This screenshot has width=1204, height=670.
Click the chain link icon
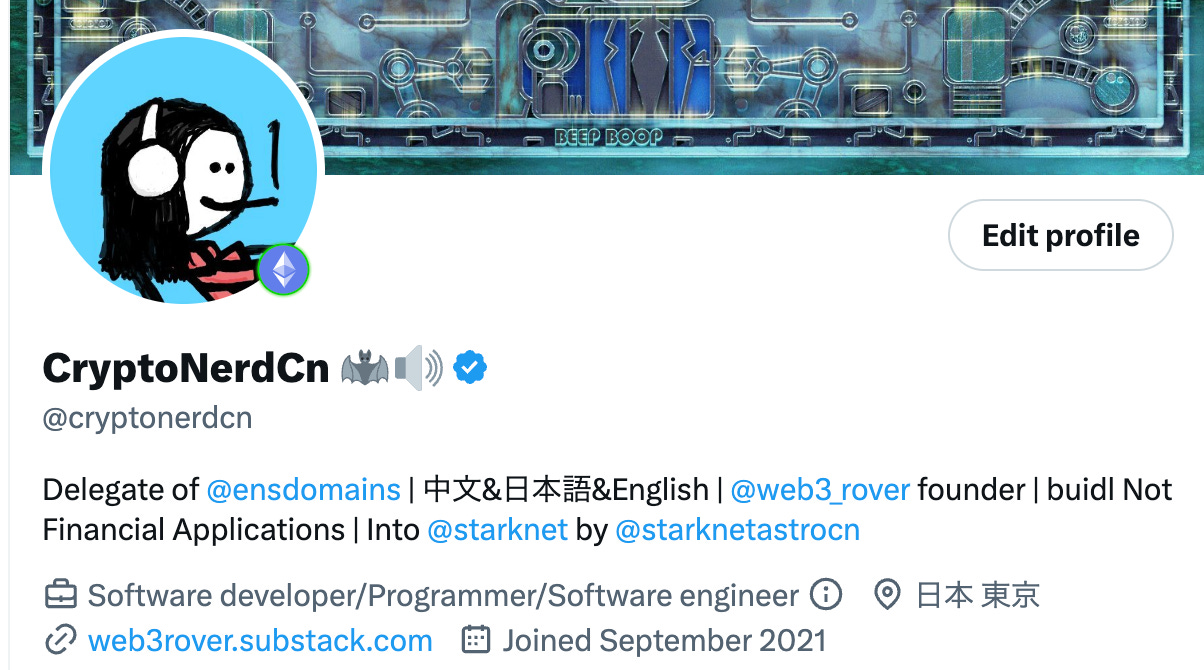click(x=61, y=640)
